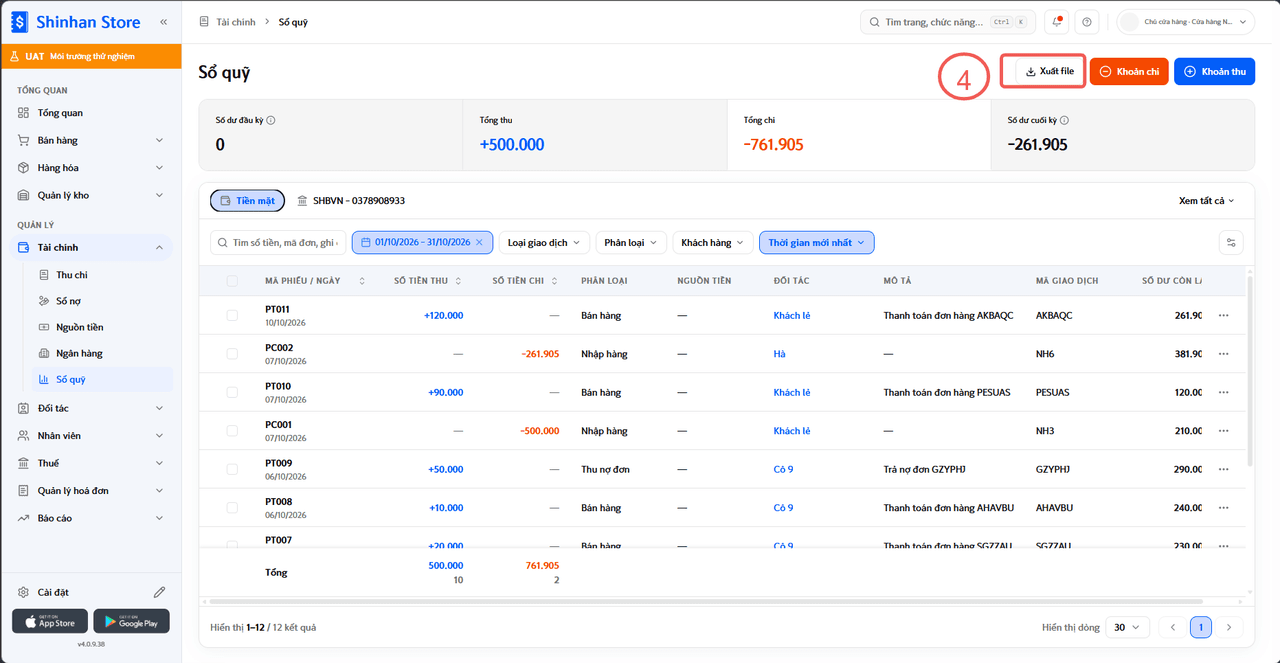Select the checkbox for row PT009
This screenshot has height=663, width=1280.
pos(232,469)
